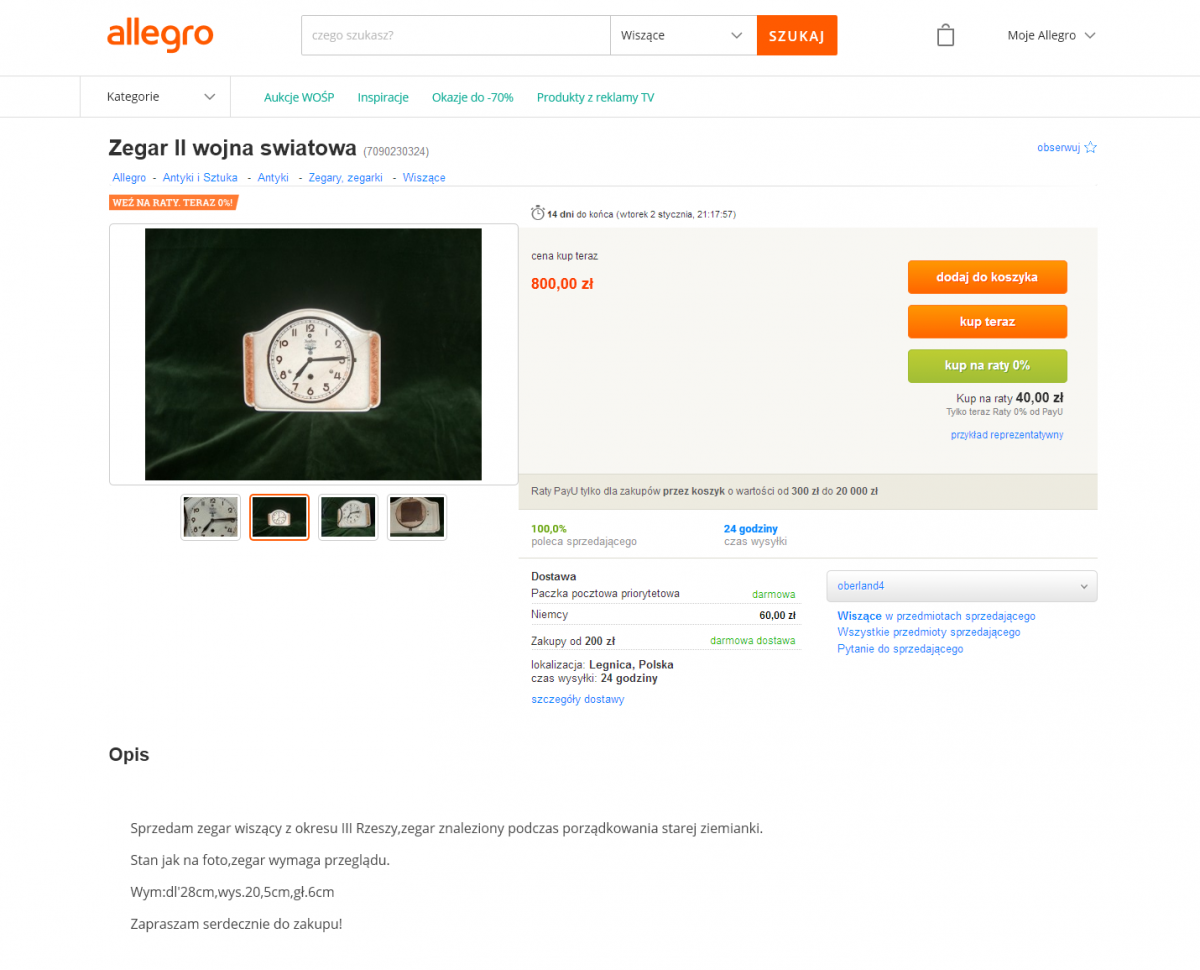Click the 'dodaj do koszyka' button
The width and height of the screenshot is (1200, 970).
click(x=987, y=277)
